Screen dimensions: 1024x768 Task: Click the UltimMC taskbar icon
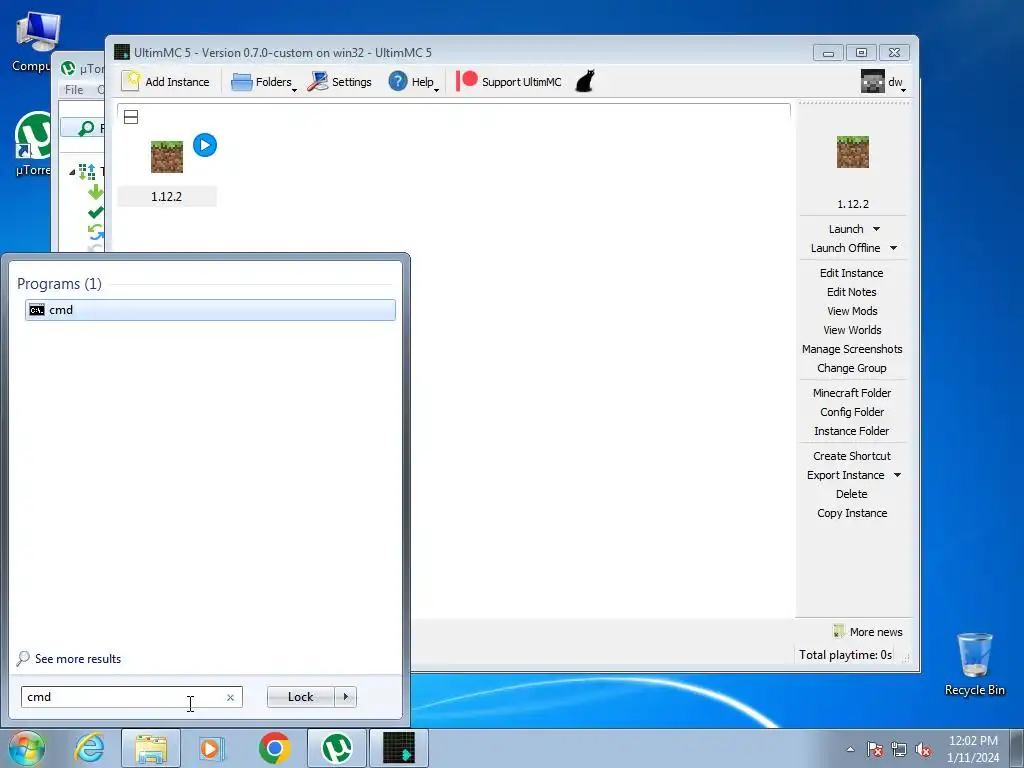[x=399, y=748]
